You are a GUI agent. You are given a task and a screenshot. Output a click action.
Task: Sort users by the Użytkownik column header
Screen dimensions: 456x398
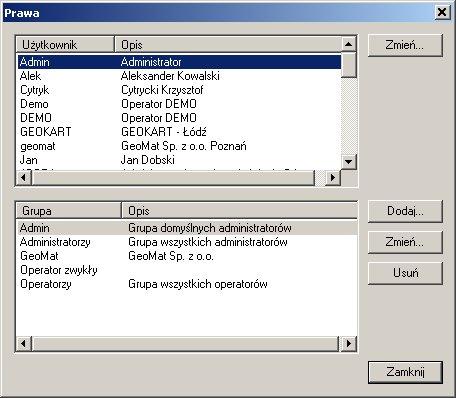pyautogui.click(x=65, y=45)
